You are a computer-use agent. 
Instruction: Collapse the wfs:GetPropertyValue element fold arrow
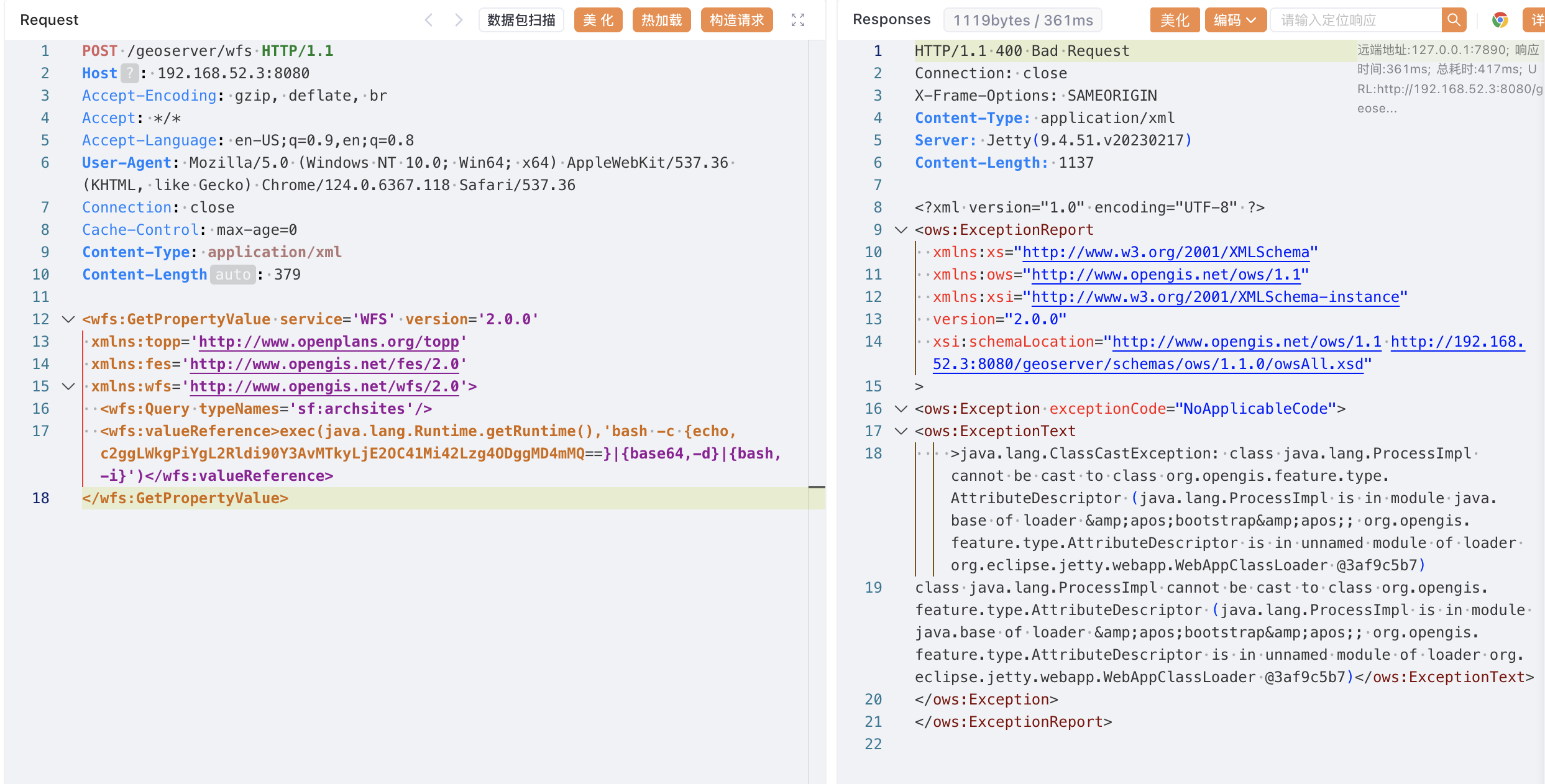tap(68, 319)
